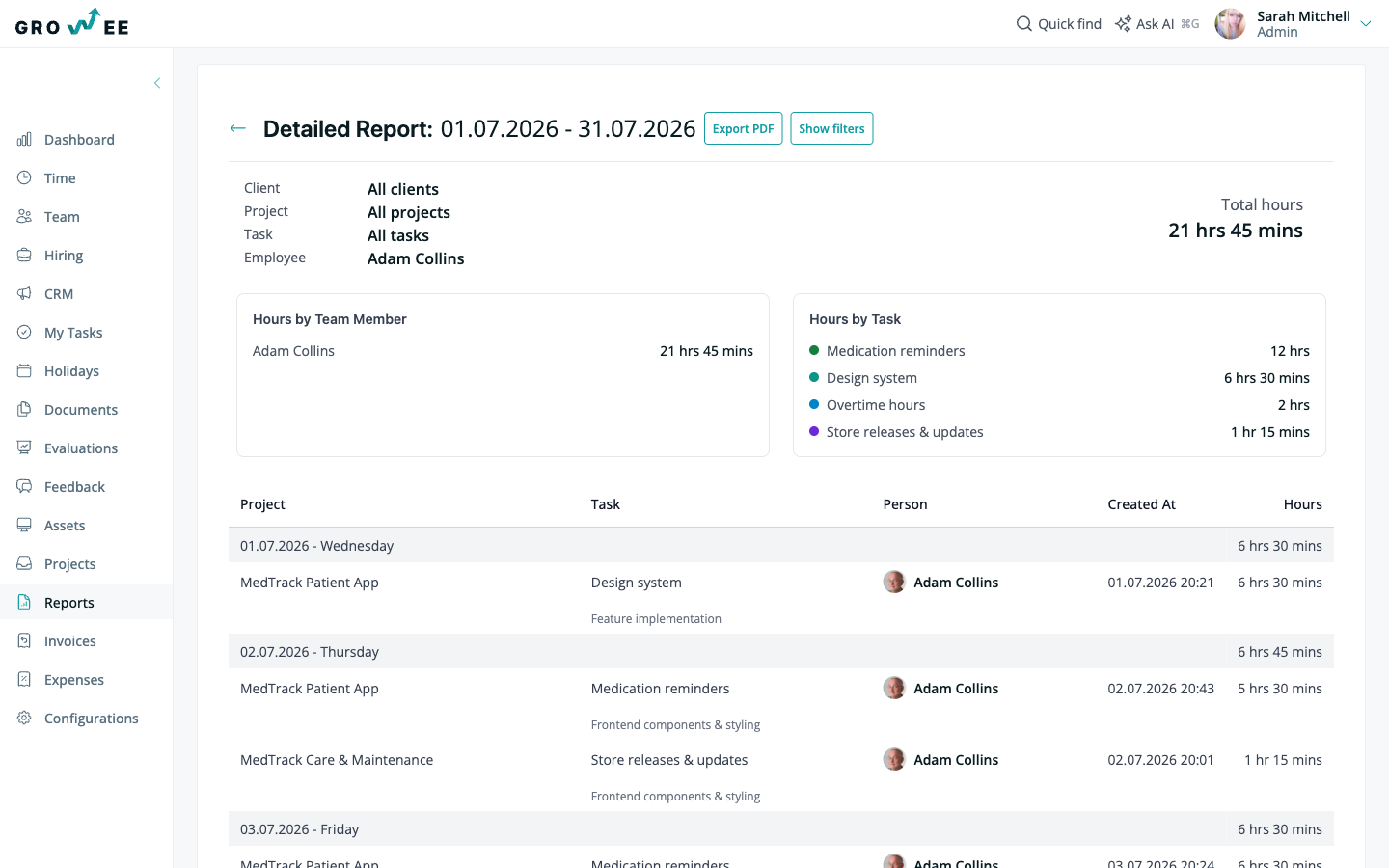1389x868 pixels.
Task: Click the Reports file icon
Action: tap(24, 603)
